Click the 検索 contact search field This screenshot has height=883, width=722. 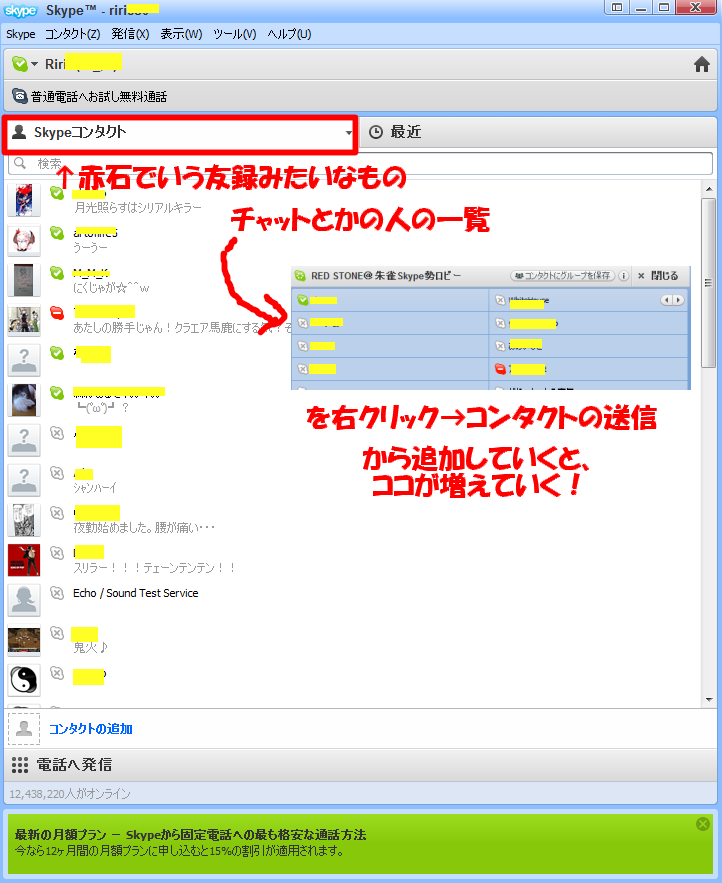pos(360,163)
